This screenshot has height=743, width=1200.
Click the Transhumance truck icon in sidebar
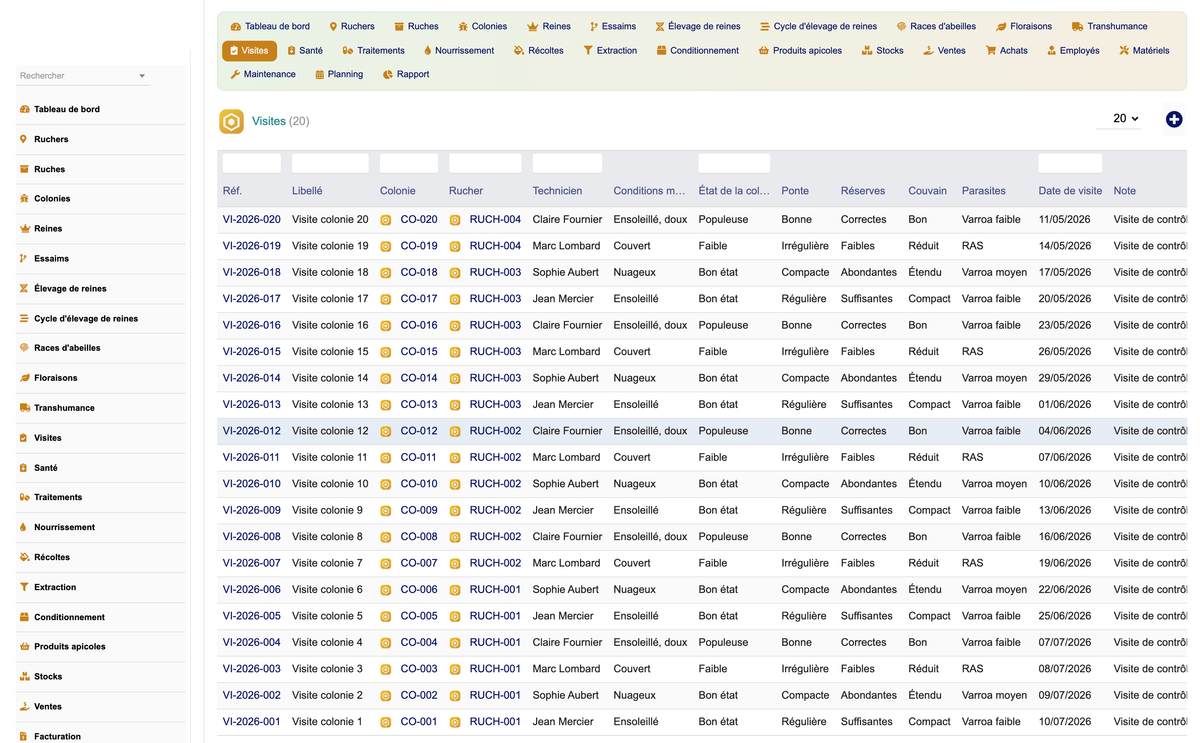point(24,408)
